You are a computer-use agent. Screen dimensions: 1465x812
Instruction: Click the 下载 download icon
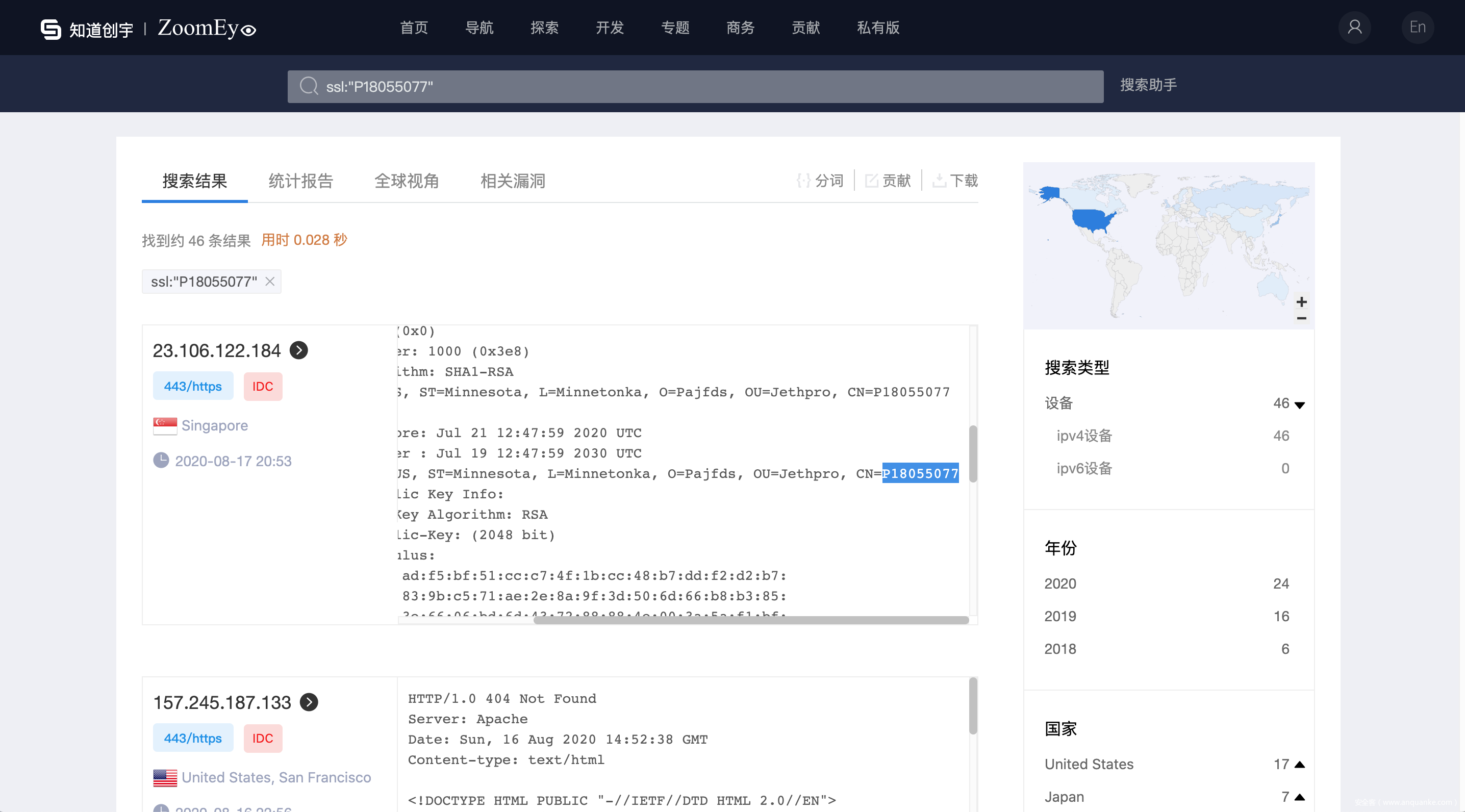coord(939,181)
